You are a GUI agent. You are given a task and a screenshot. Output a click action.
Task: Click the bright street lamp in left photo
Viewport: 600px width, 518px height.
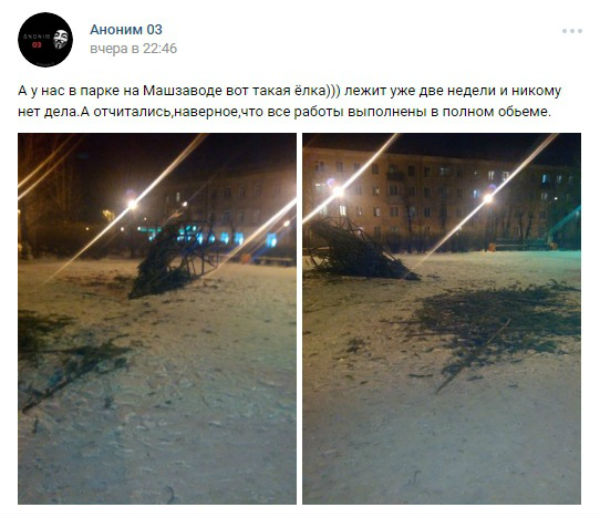[x=132, y=204]
